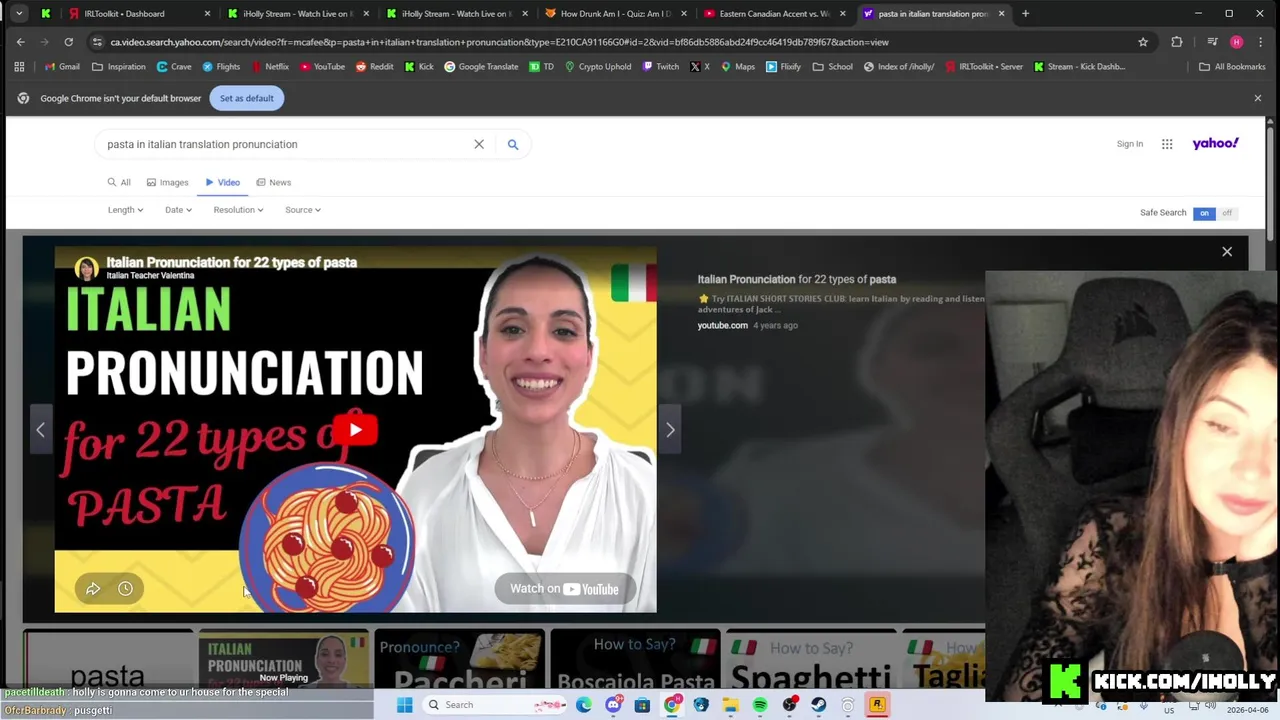Click the Sign in link

(x=1129, y=144)
